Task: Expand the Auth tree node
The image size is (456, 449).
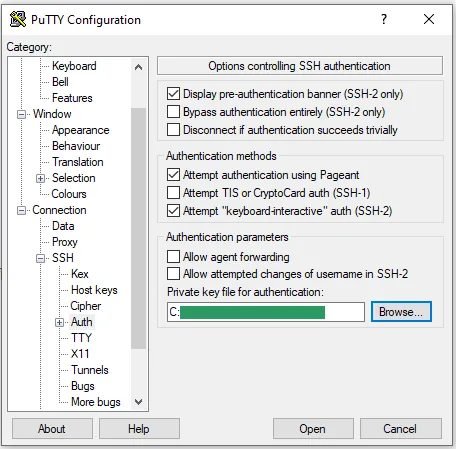Action: coord(59,323)
